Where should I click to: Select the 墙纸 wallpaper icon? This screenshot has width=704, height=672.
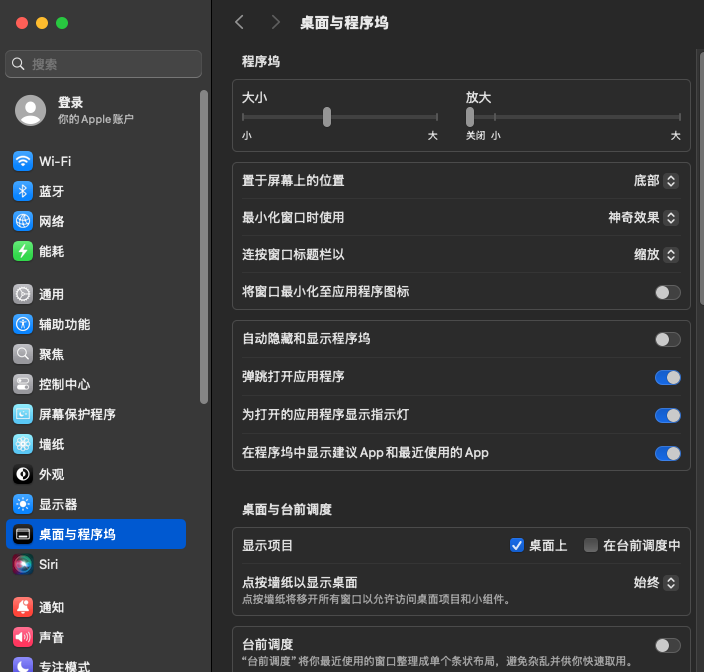[23, 444]
